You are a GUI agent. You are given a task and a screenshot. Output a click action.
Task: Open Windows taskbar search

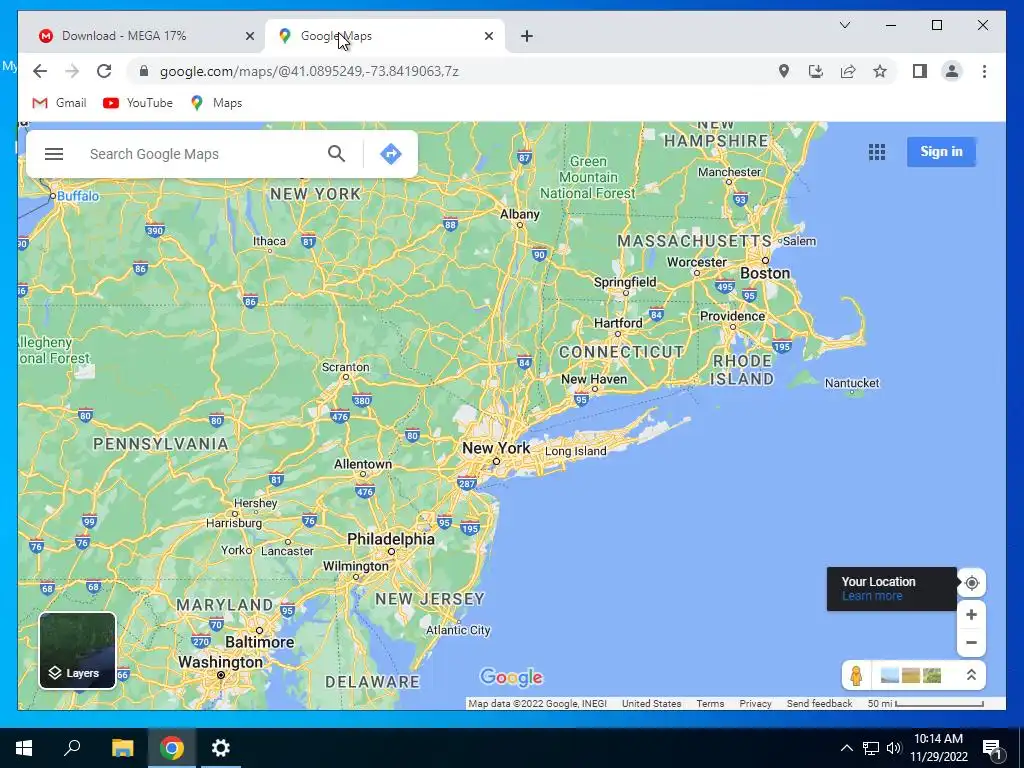coord(72,748)
